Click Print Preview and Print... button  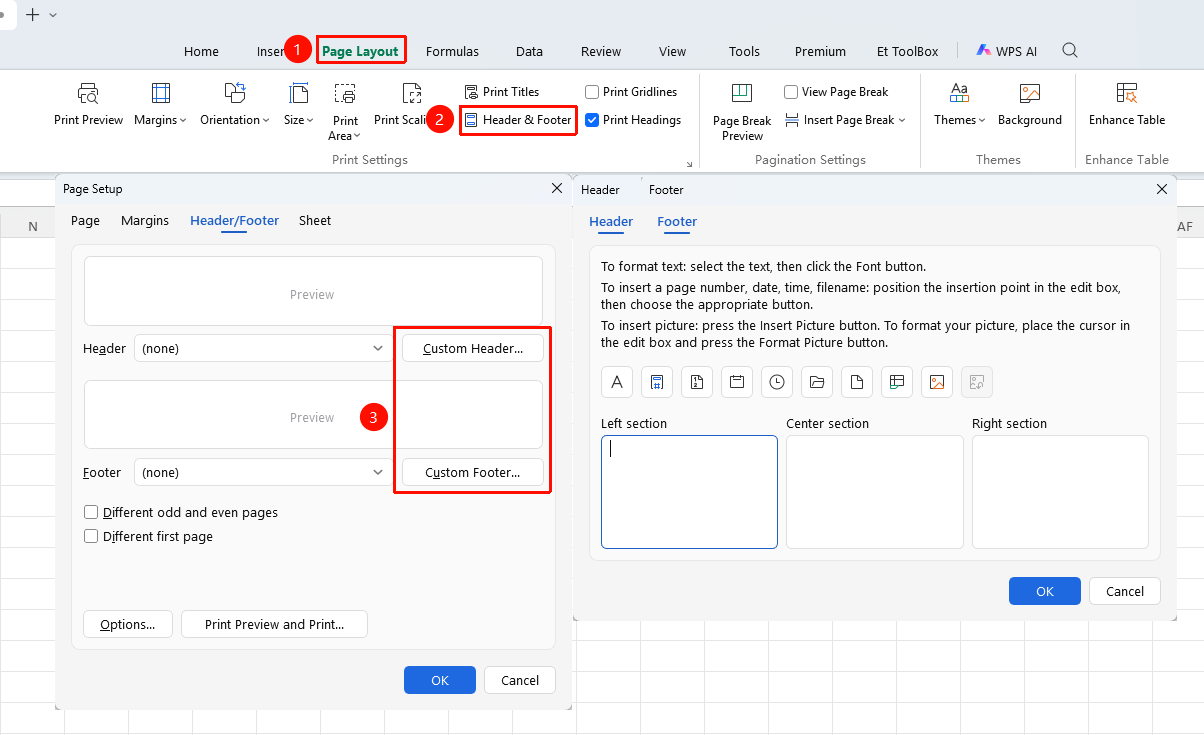click(x=274, y=624)
